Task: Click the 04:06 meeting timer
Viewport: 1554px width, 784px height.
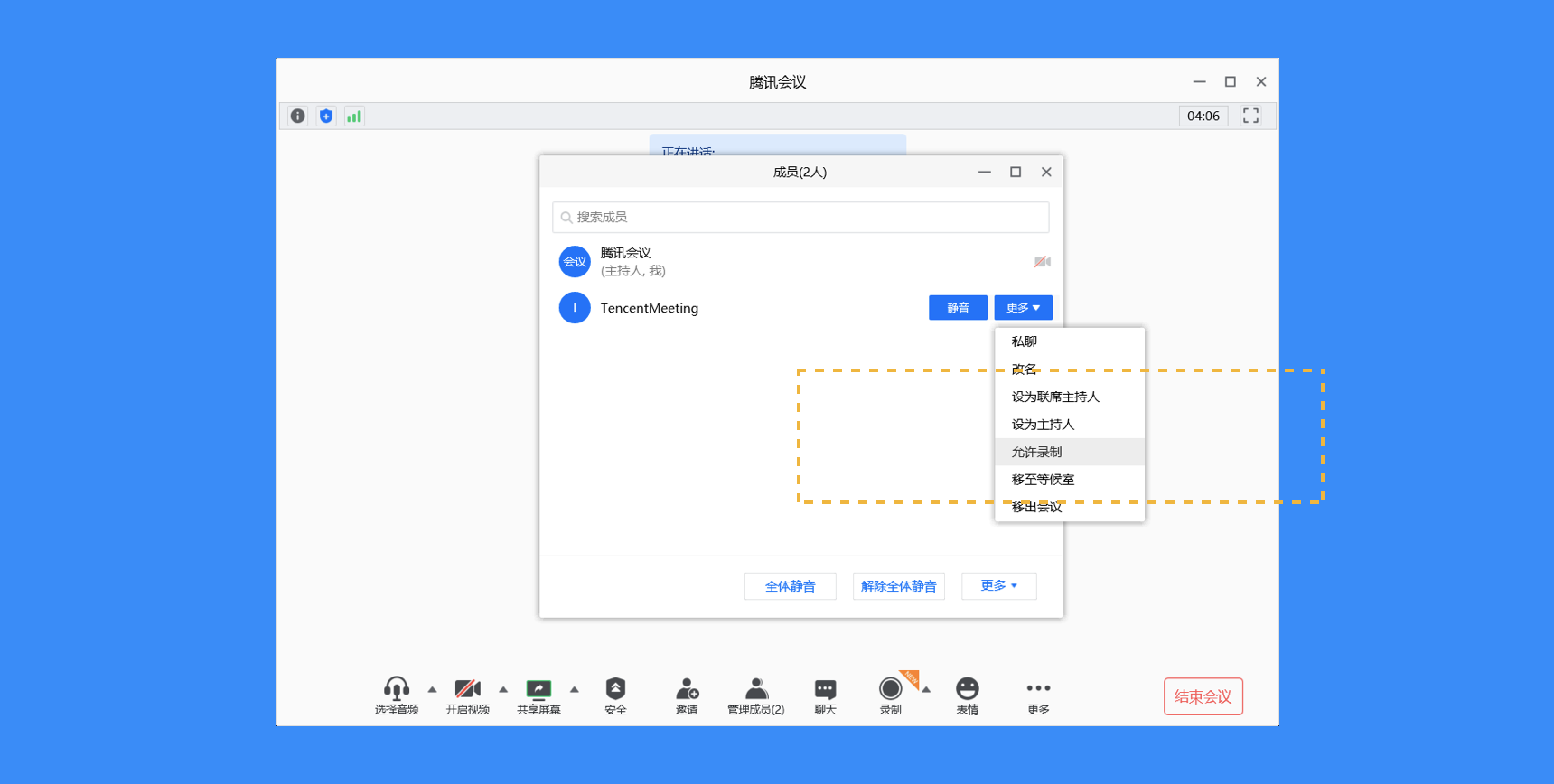Action: (x=1203, y=116)
